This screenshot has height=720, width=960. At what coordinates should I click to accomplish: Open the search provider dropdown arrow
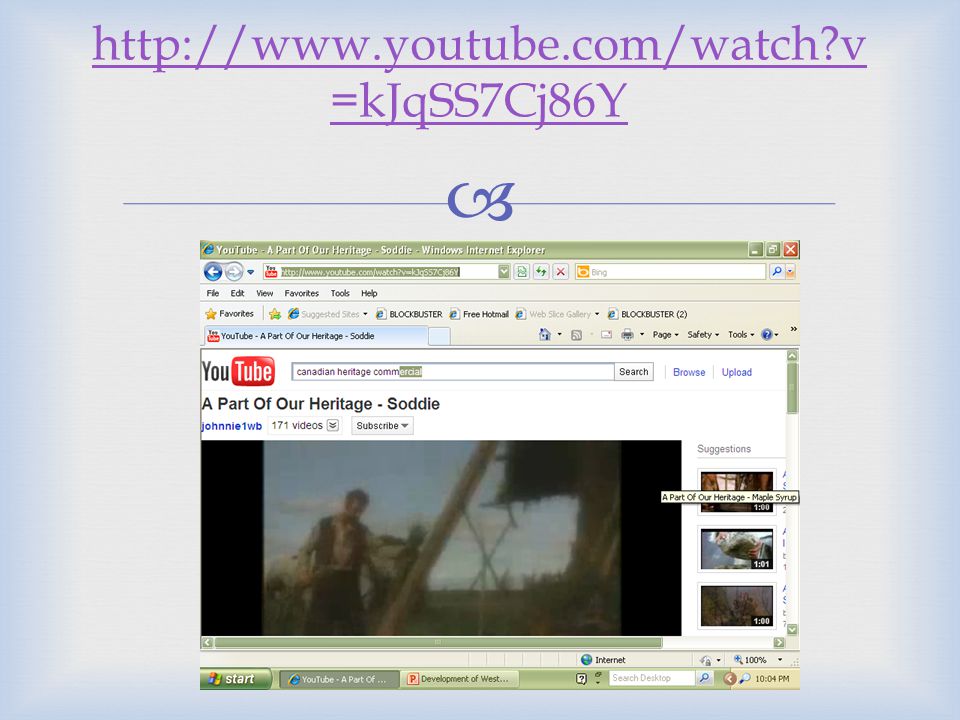(x=790, y=271)
